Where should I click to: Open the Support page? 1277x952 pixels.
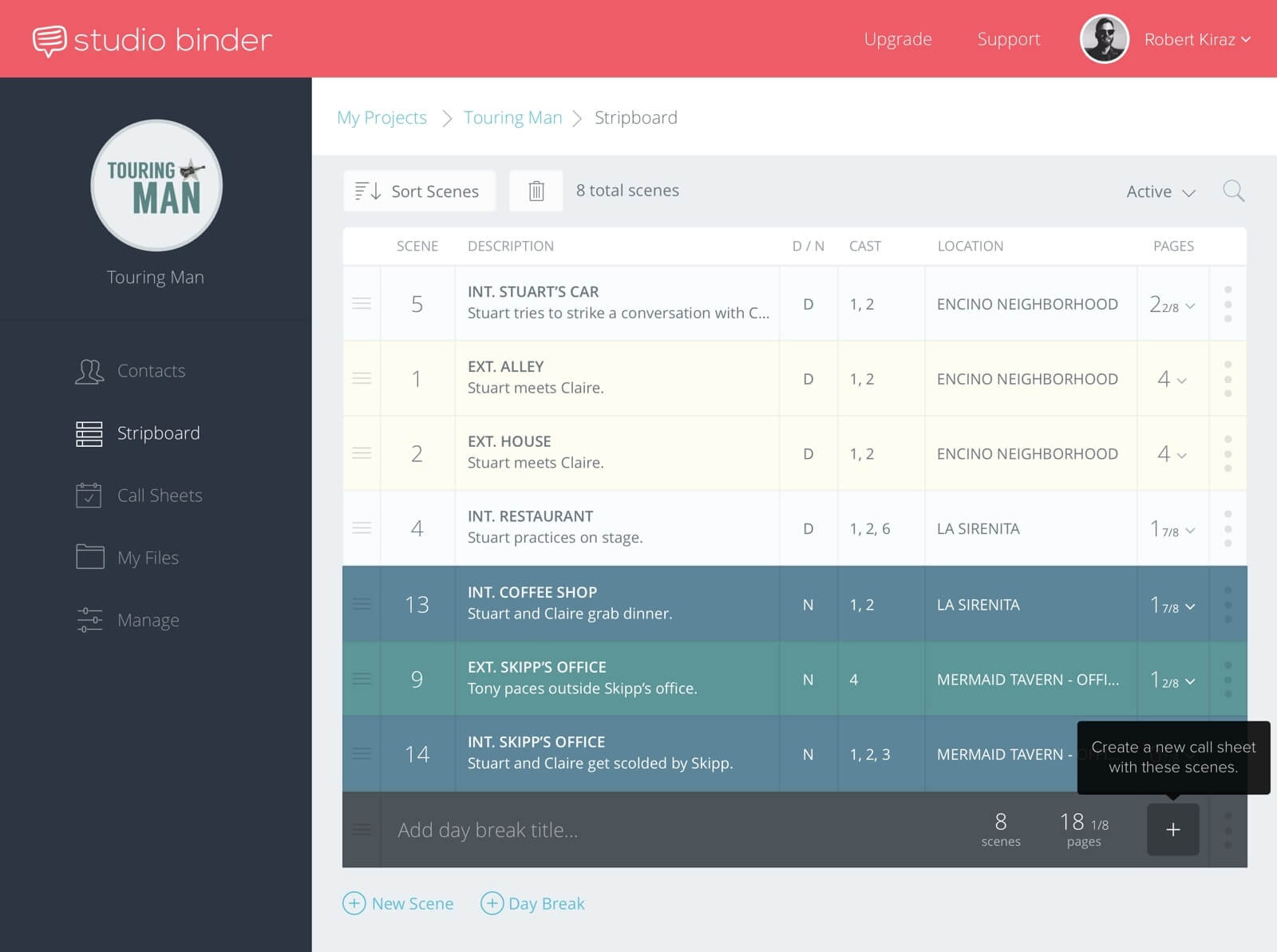click(x=1009, y=39)
